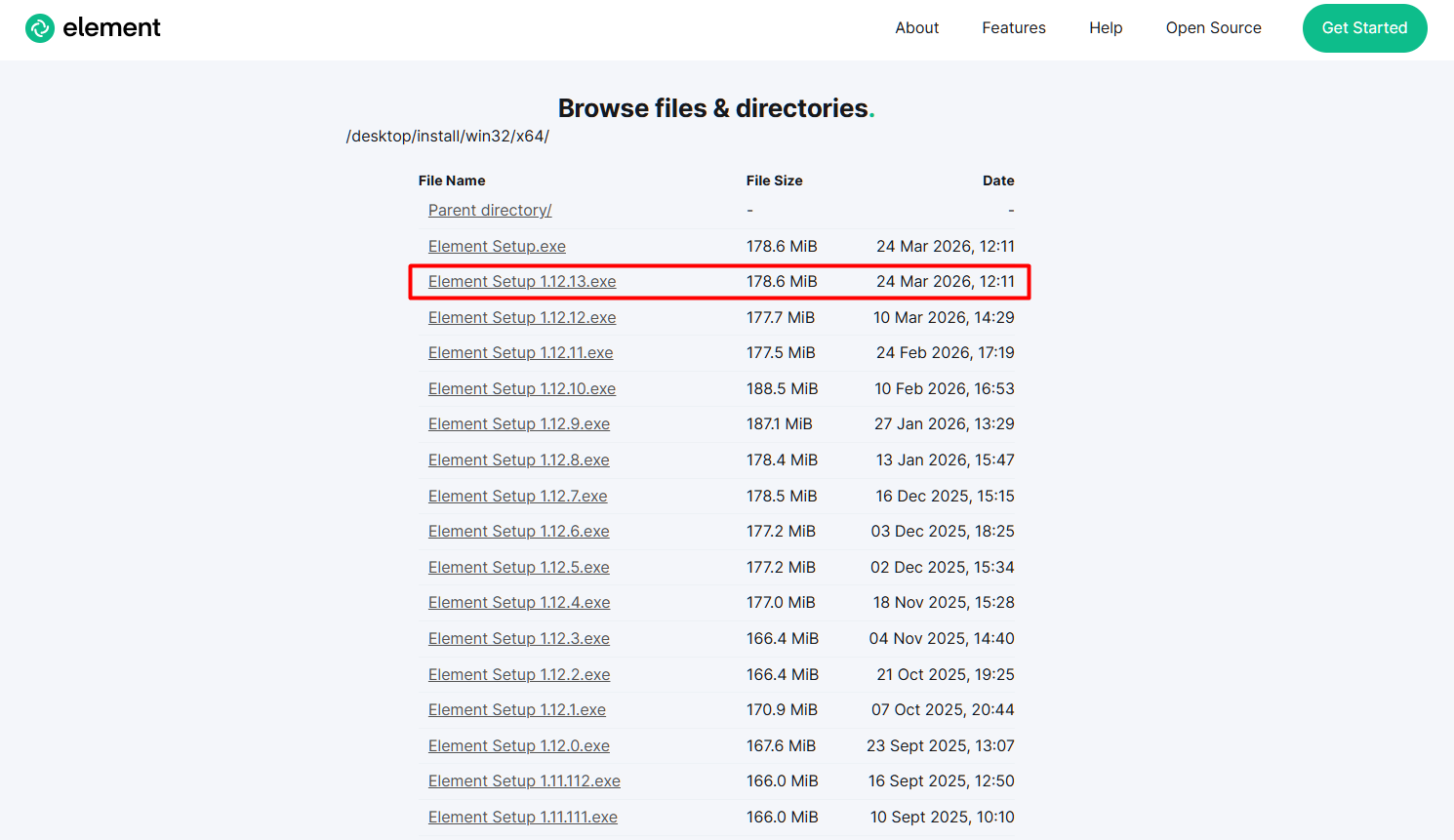Screen dimensions: 1454x840
Task: Click the element wordmark text
Action: pyautogui.click(x=111, y=28)
